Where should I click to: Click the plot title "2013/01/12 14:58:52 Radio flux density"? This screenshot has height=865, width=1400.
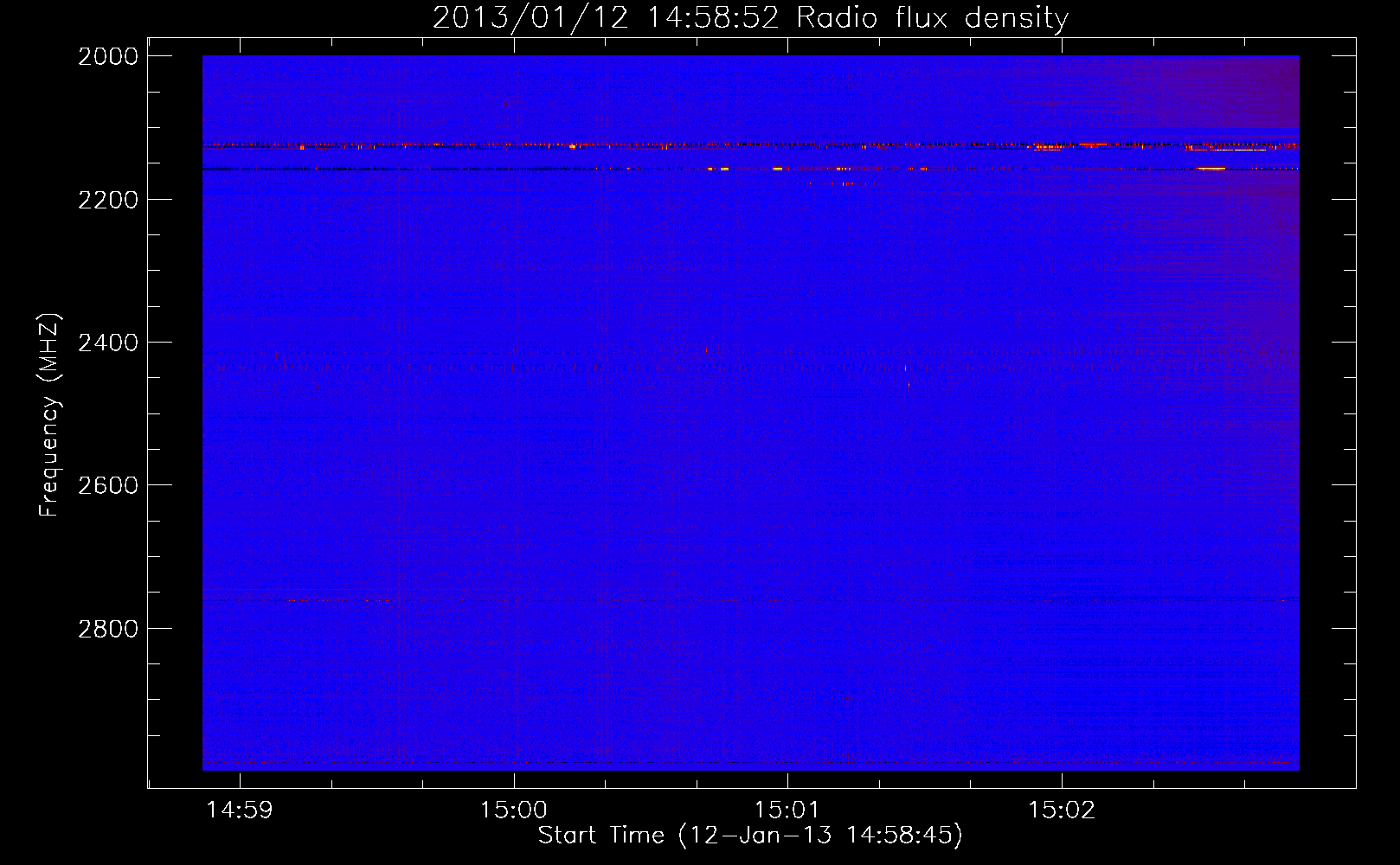point(750,17)
